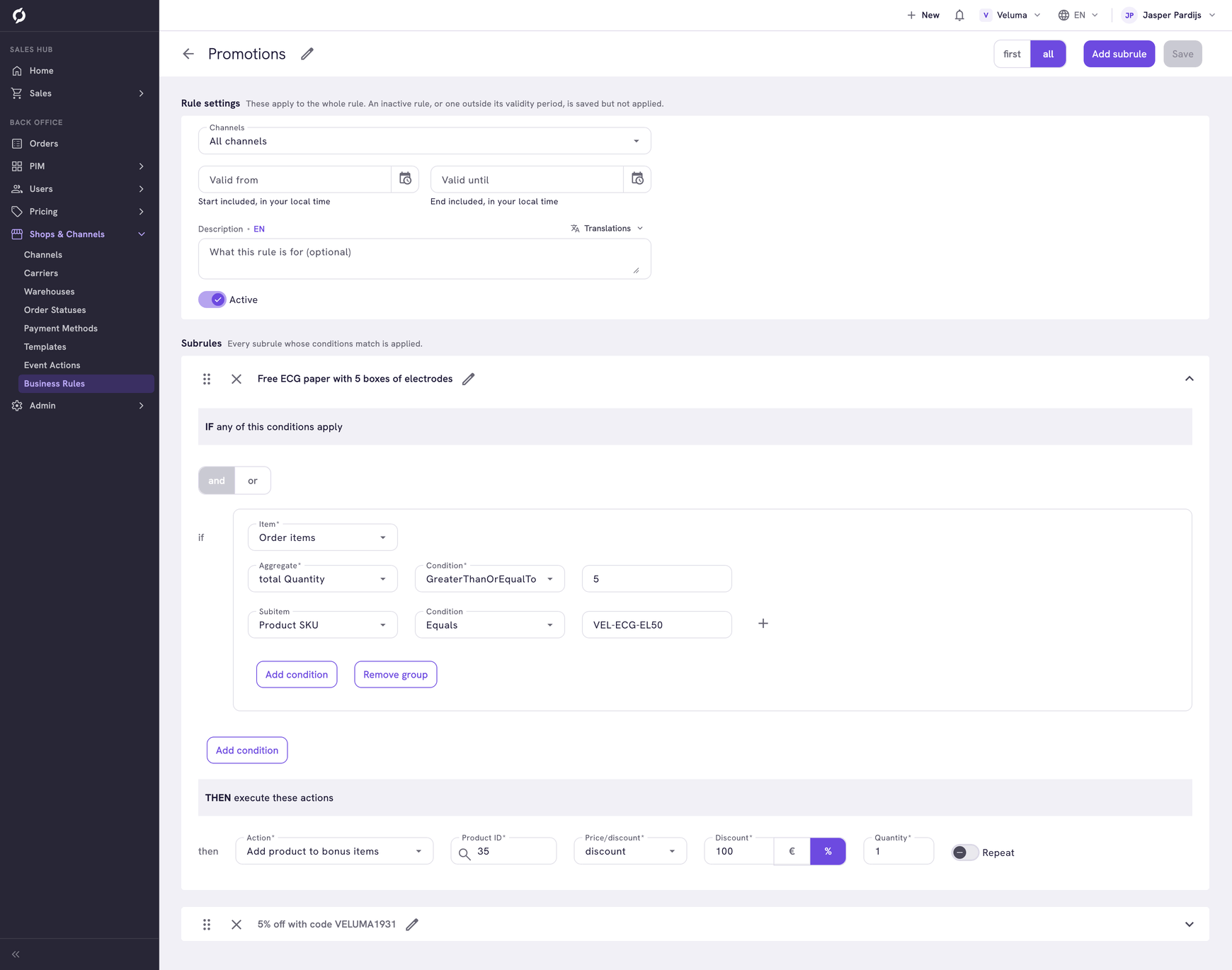Go to Event Actions page
The width and height of the screenshot is (1232, 970).
52,365
